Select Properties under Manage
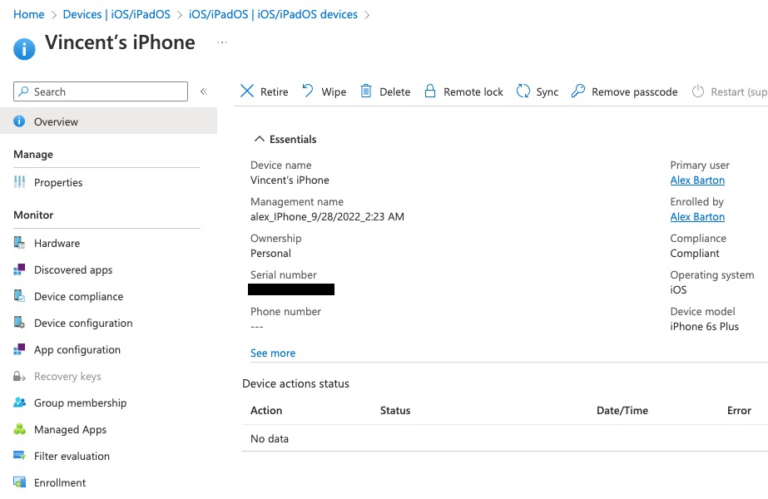This screenshot has width=768, height=499. coord(58,183)
